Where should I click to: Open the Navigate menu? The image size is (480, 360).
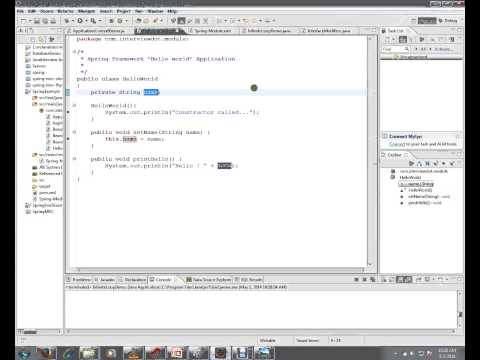coord(86,11)
